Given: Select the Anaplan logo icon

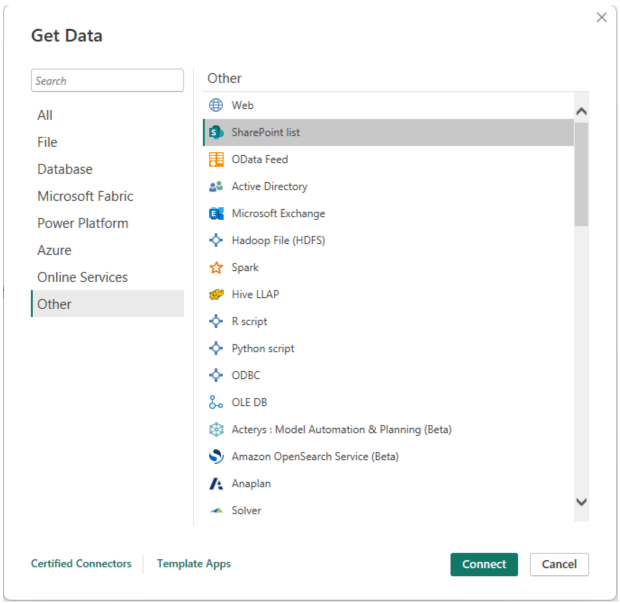Looking at the screenshot, I should [216, 483].
